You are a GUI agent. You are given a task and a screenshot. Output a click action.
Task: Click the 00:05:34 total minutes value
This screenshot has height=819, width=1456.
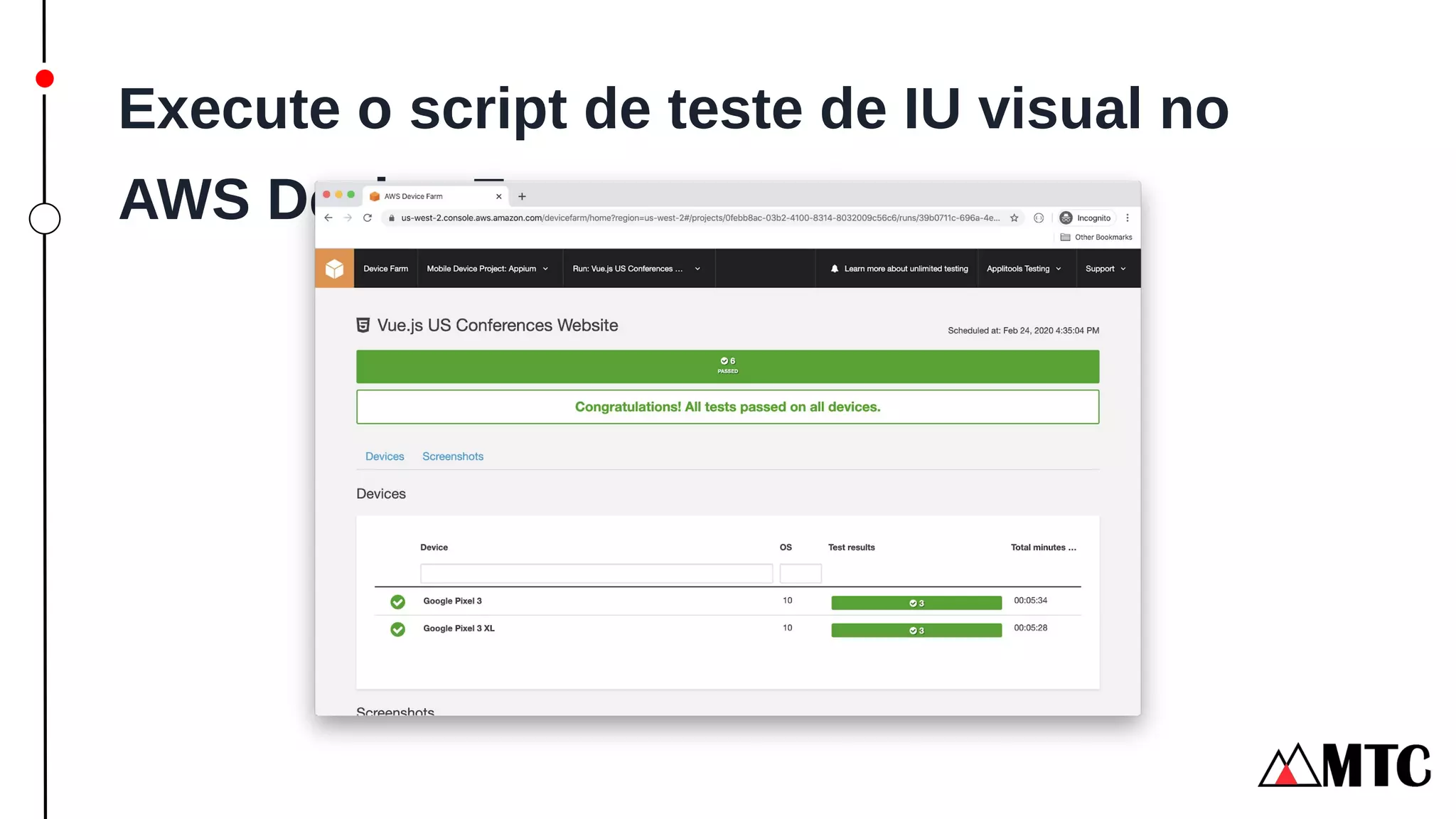1030,601
